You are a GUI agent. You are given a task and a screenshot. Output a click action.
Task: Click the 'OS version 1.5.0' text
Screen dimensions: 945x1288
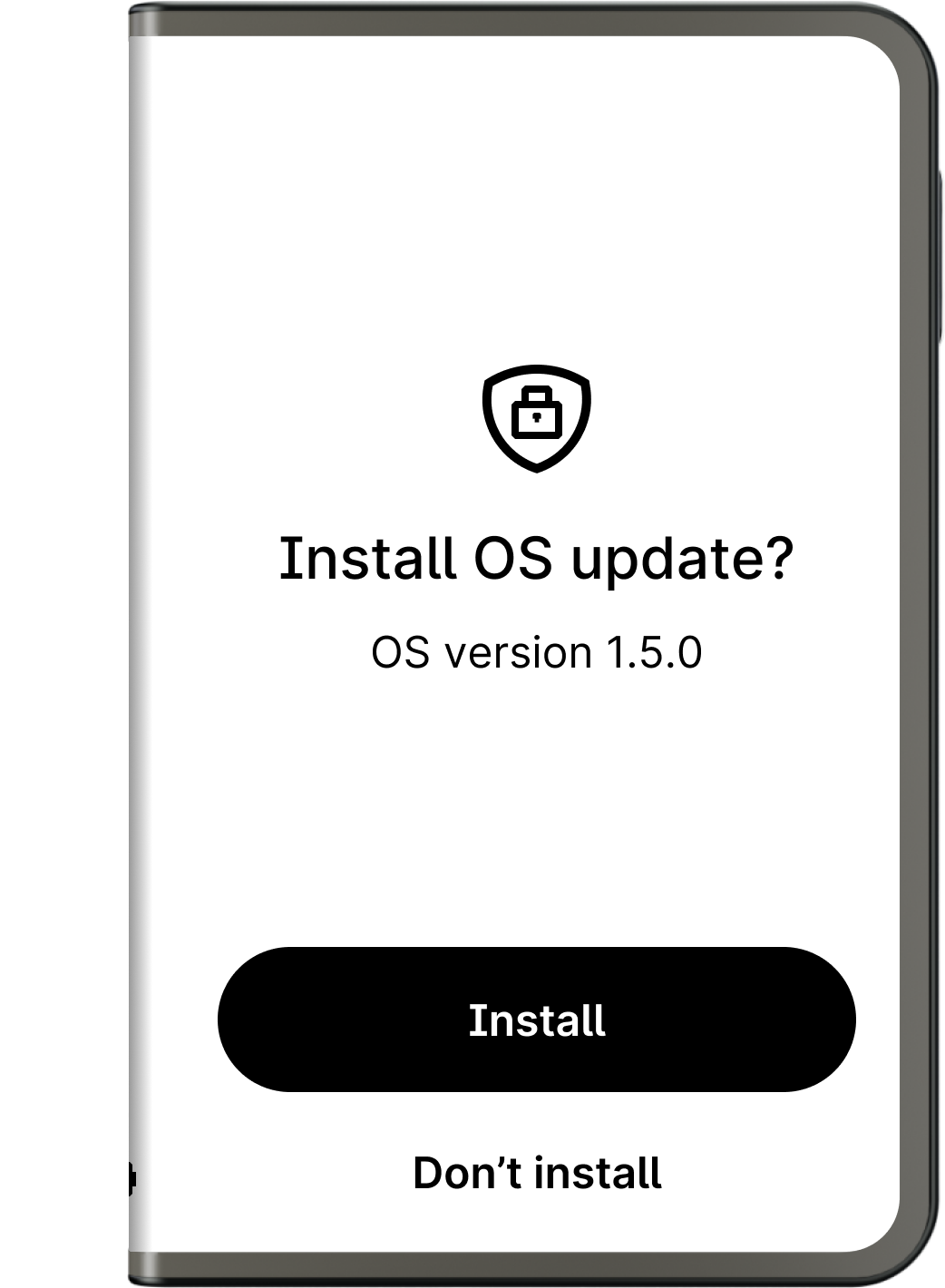point(537,653)
